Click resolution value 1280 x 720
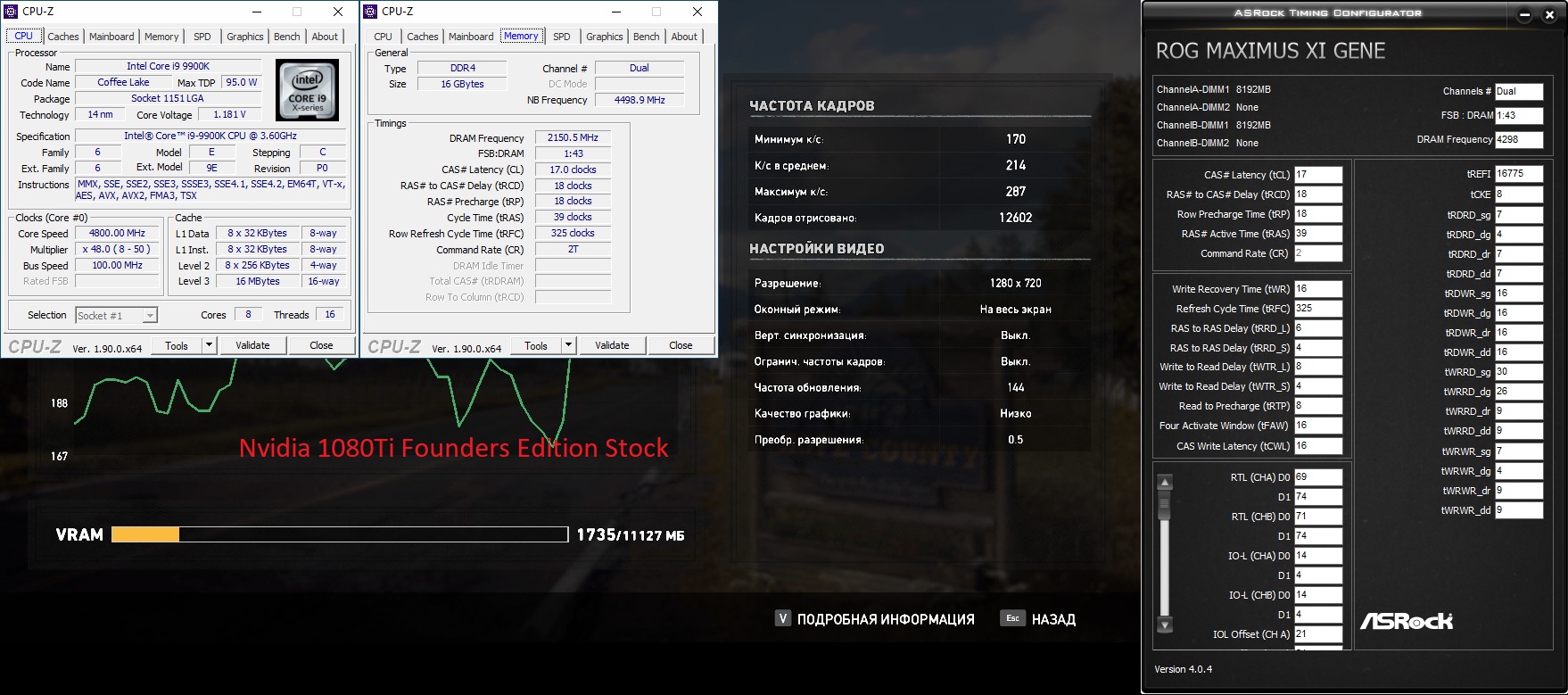This screenshot has height=695, width=1568. pos(1015,283)
